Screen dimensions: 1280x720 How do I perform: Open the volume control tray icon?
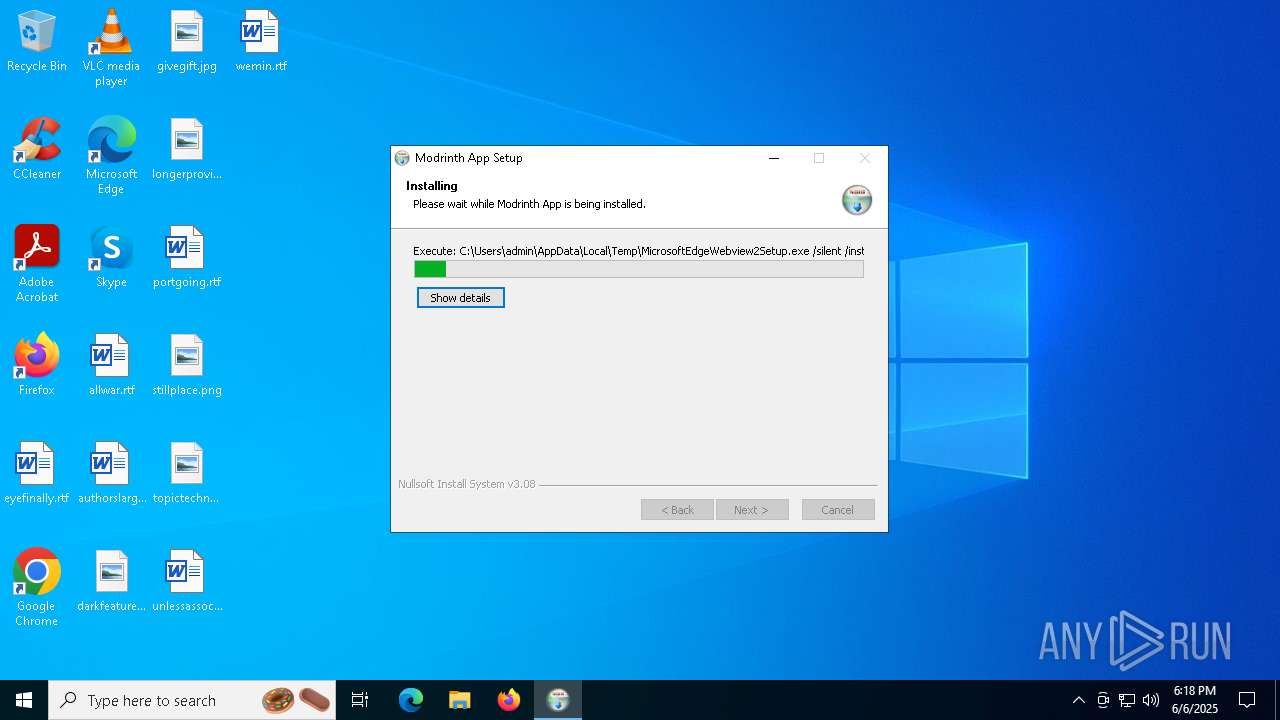(x=1151, y=700)
